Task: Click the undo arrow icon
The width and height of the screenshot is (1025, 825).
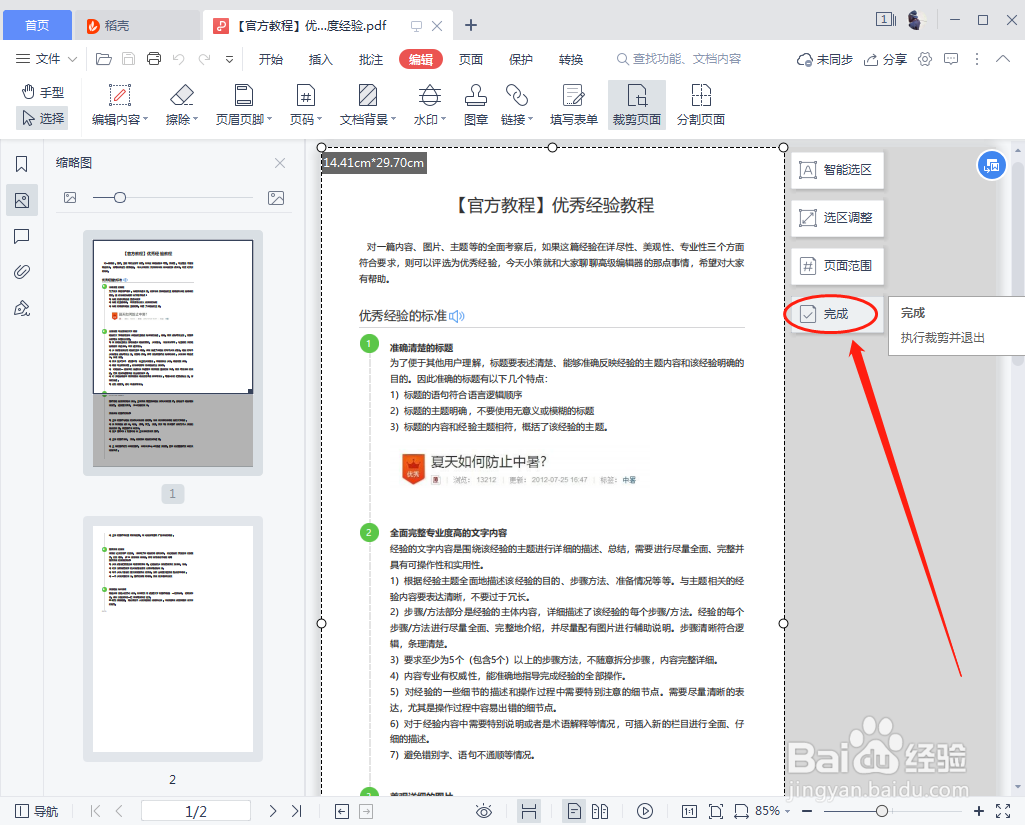Action: coord(178,59)
